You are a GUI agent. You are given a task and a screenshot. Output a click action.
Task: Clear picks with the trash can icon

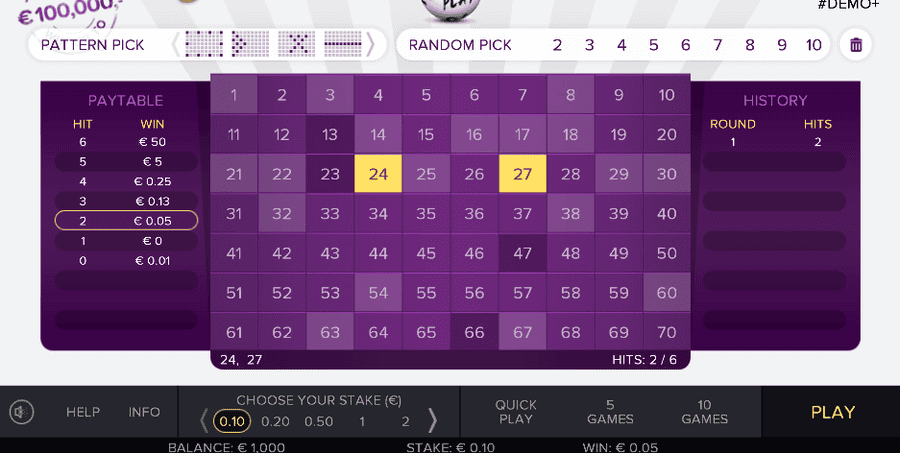click(856, 45)
